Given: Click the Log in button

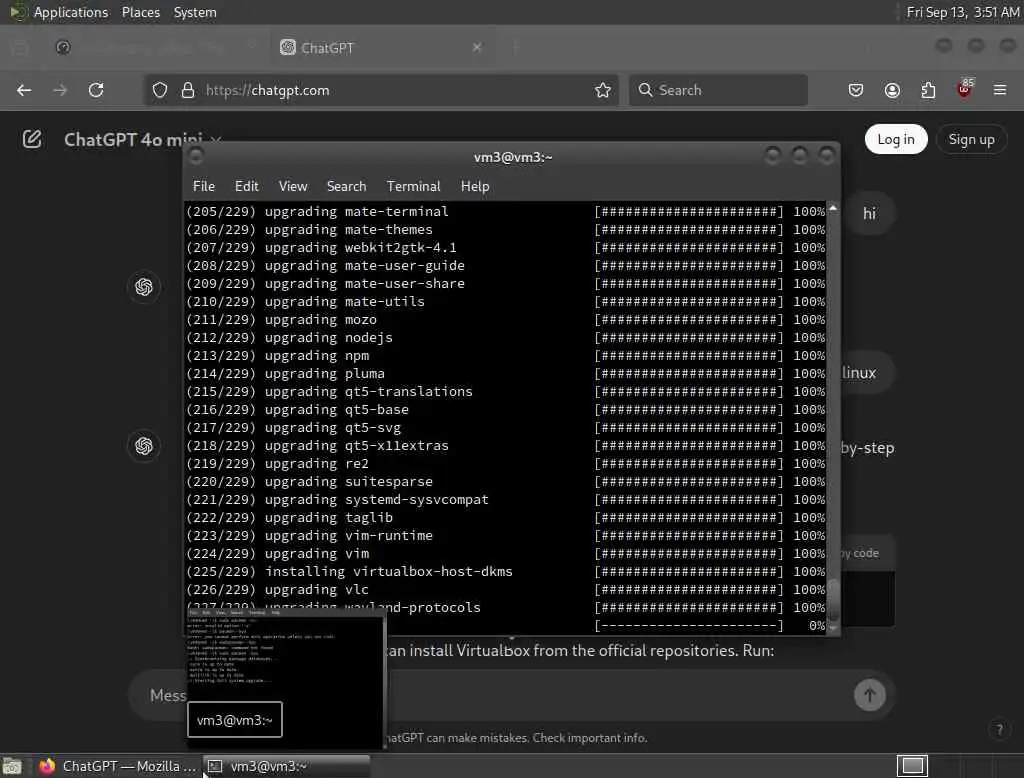Looking at the screenshot, I should coord(896,139).
